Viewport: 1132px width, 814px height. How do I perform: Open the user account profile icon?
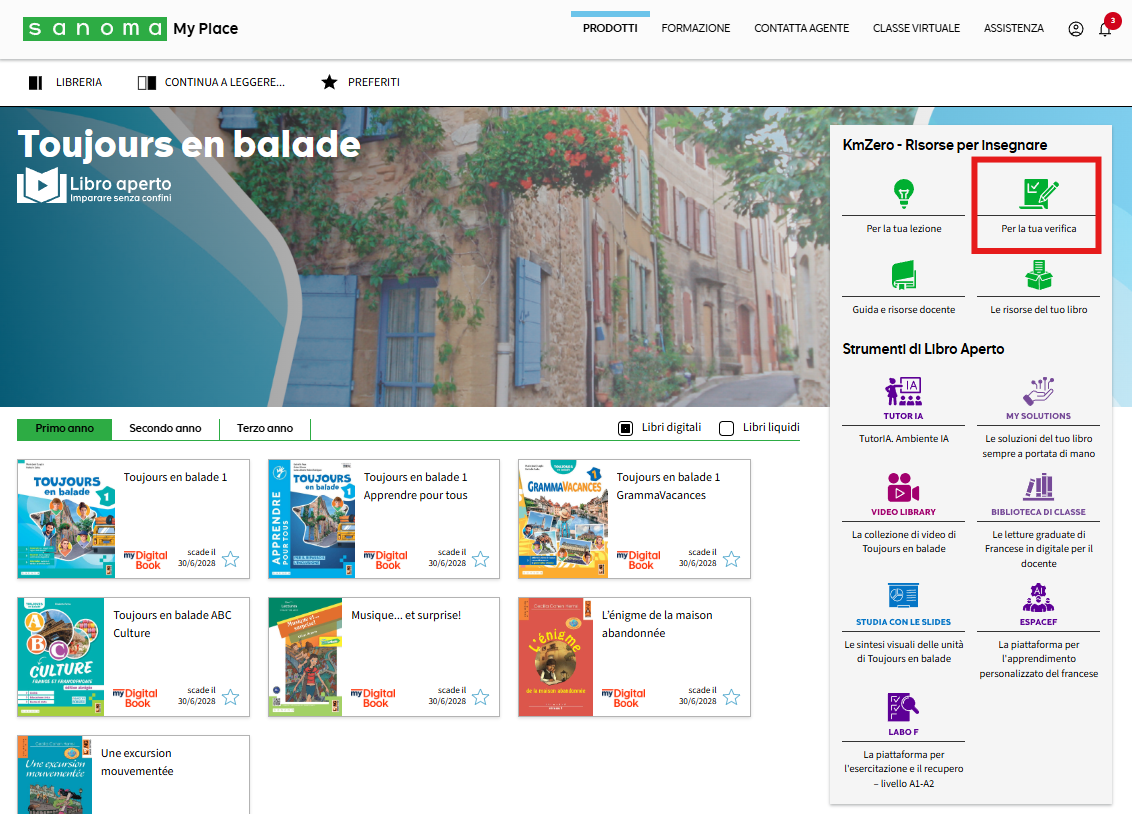[1076, 29]
